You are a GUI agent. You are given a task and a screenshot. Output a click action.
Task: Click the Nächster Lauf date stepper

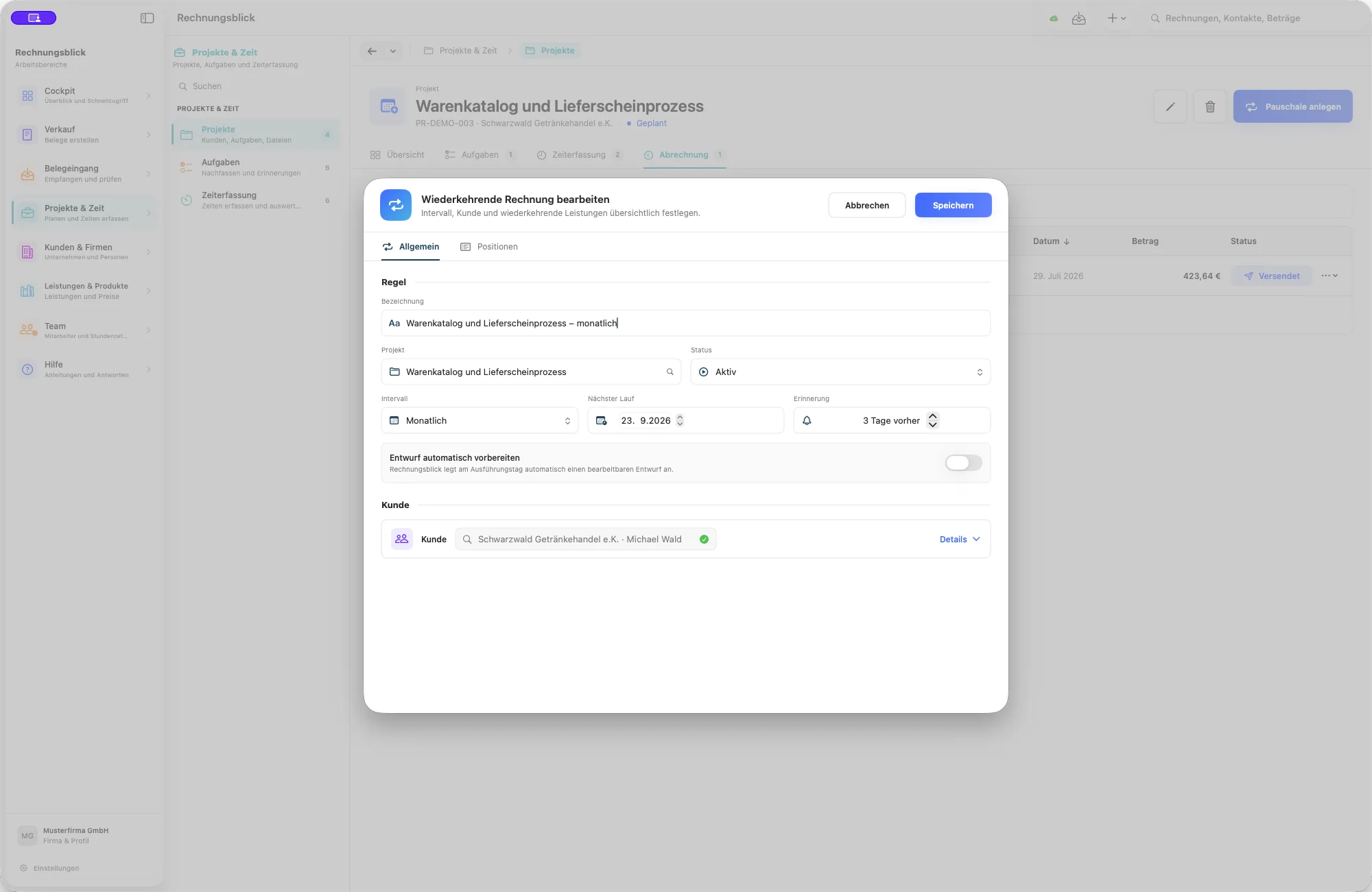[x=680, y=420]
